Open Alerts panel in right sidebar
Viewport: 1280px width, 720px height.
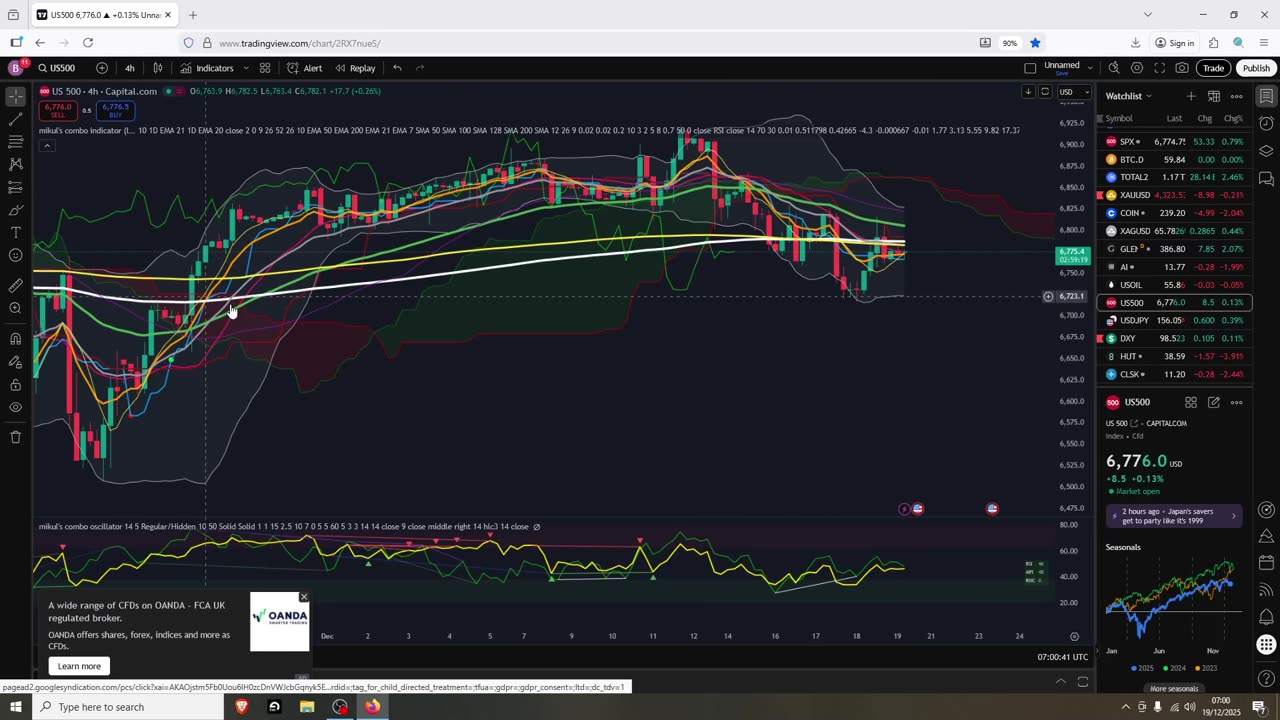tap(1266, 124)
